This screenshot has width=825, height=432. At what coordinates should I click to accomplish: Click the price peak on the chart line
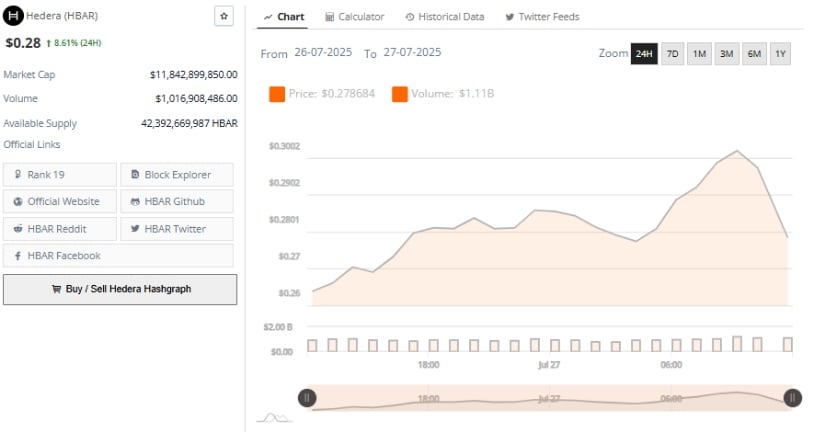[x=737, y=151]
